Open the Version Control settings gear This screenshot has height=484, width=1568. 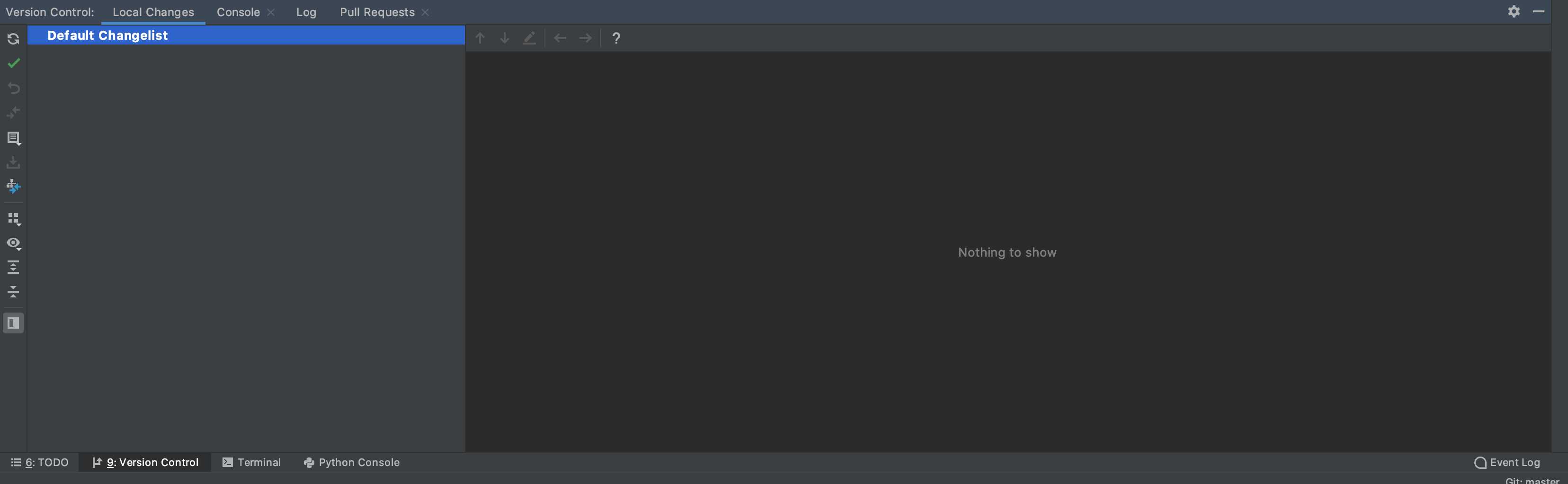(1514, 11)
